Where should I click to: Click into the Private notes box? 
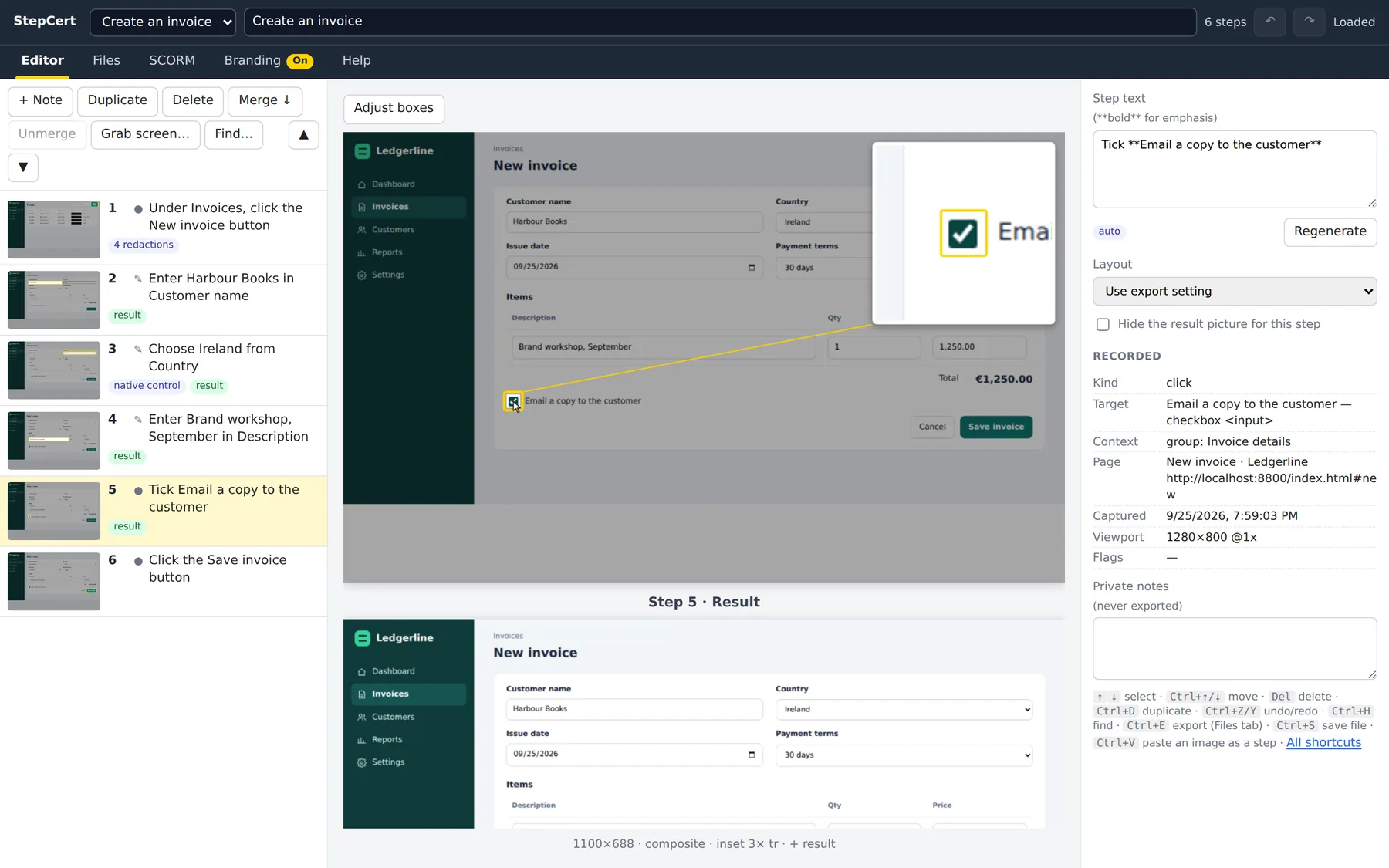point(1235,648)
